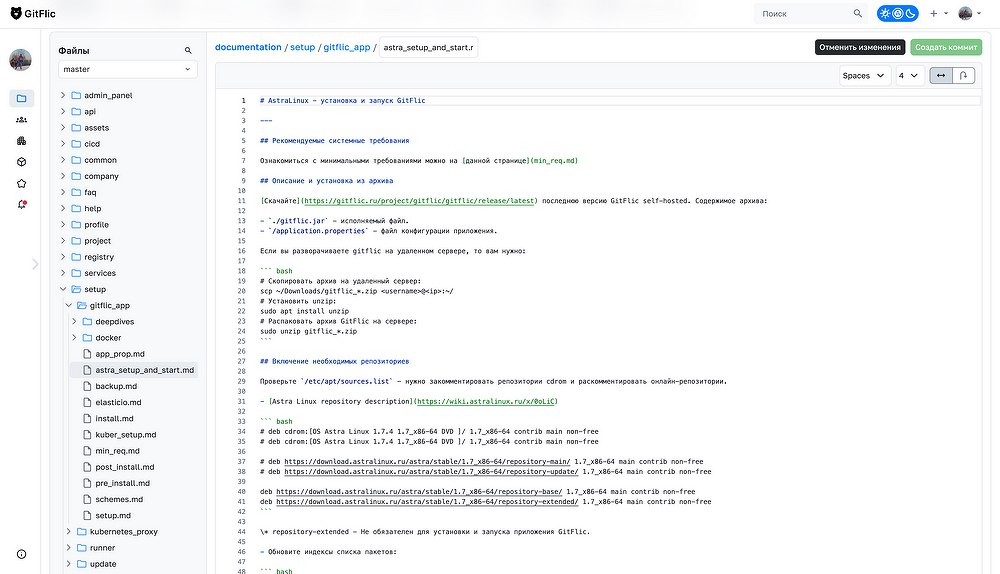Click line 1 heading in the editor
Screen dimensions: 1000x574
click(x=342, y=101)
